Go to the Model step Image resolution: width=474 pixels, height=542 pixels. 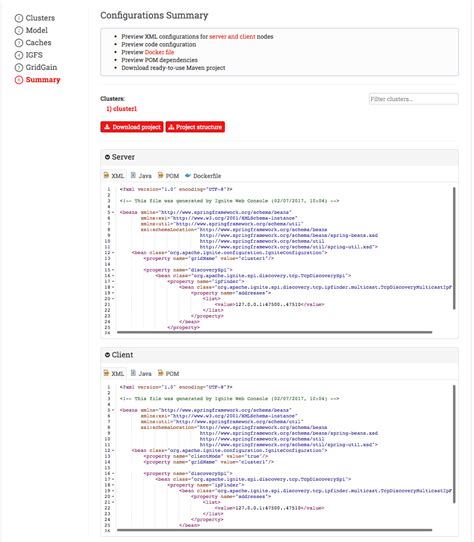pyautogui.click(x=31, y=30)
